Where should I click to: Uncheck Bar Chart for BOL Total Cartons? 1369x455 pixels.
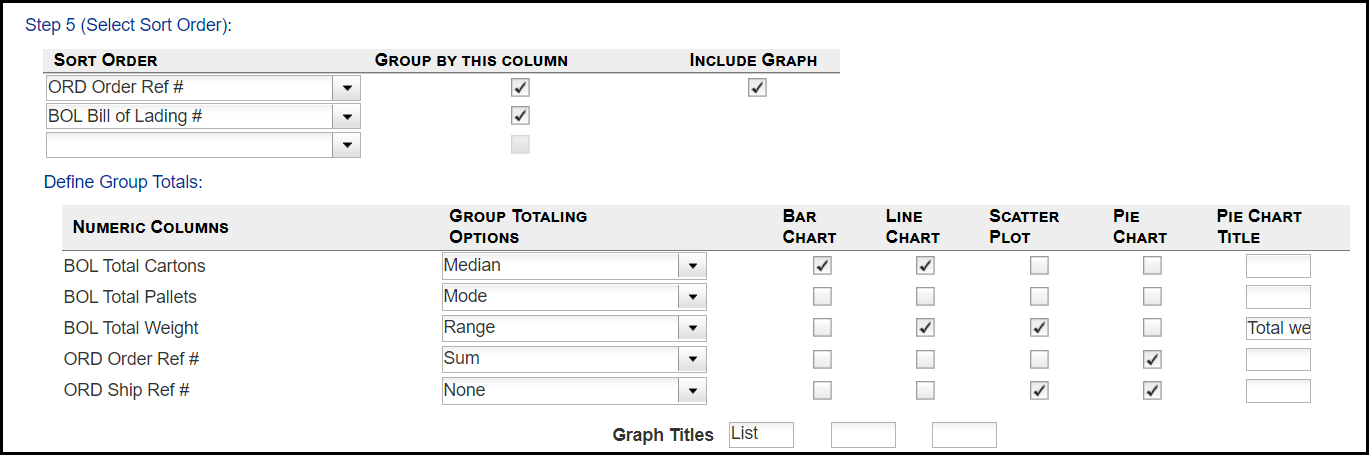point(822,266)
